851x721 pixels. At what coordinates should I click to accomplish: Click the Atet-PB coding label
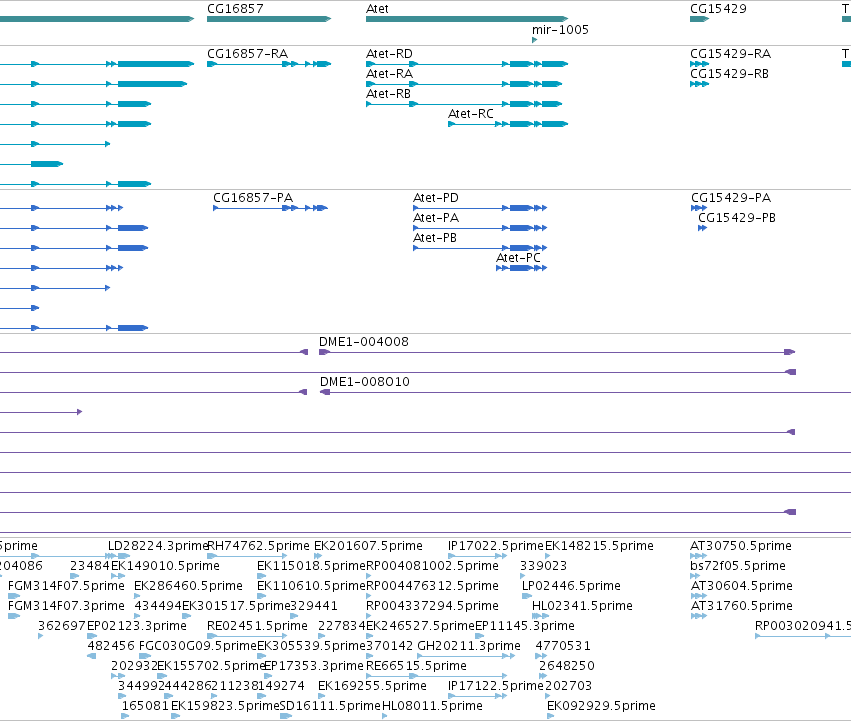pos(435,238)
